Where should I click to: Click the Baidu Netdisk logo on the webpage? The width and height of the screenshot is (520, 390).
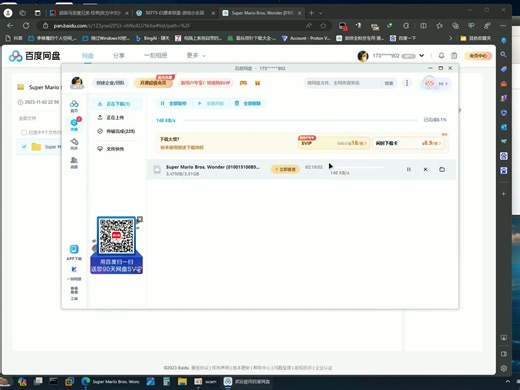(x=34, y=56)
